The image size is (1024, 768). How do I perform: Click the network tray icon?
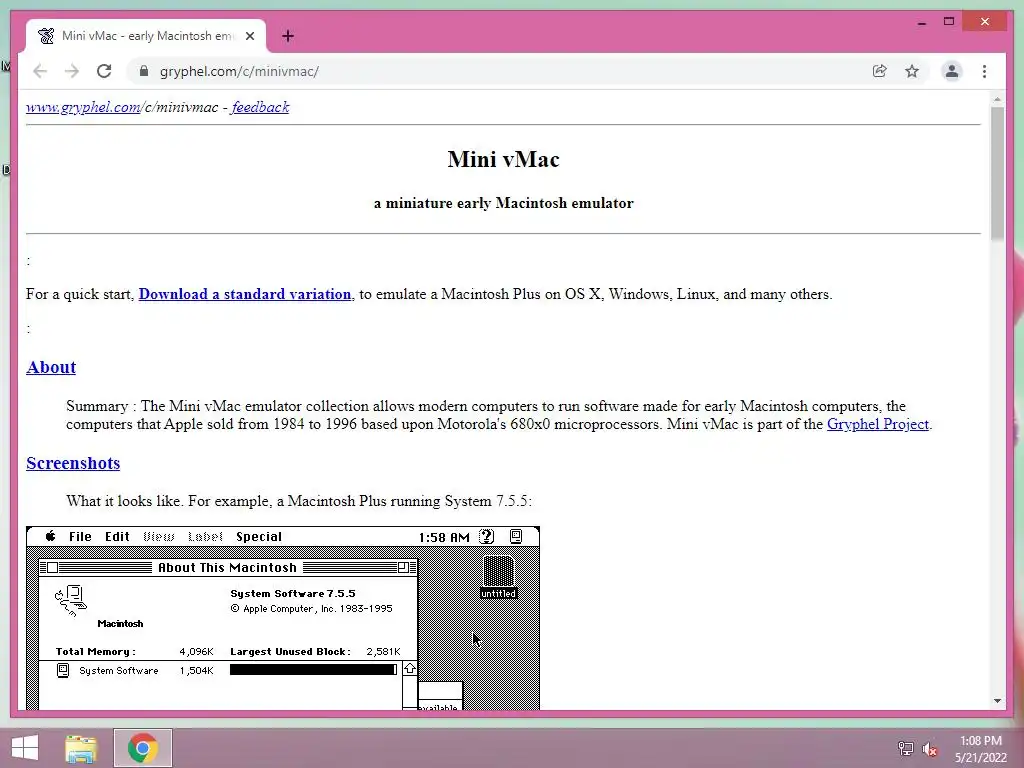pos(905,748)
